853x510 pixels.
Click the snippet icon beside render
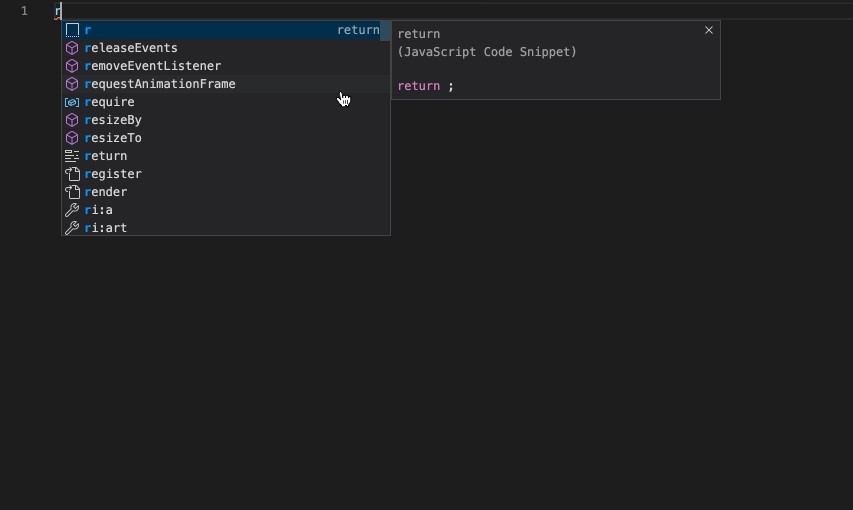pos(72,192)
